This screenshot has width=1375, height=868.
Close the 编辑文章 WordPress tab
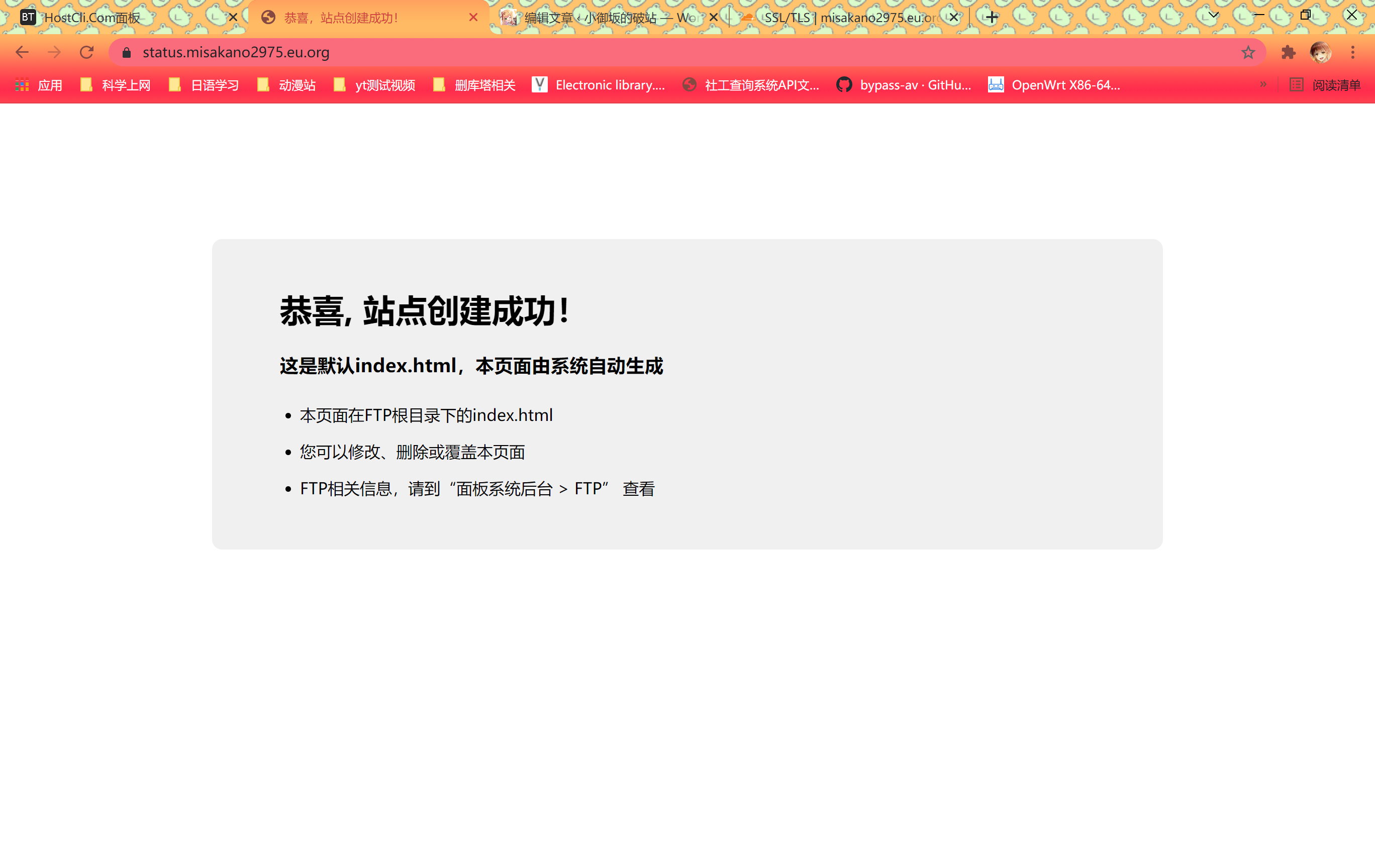[x=713, y=18]
